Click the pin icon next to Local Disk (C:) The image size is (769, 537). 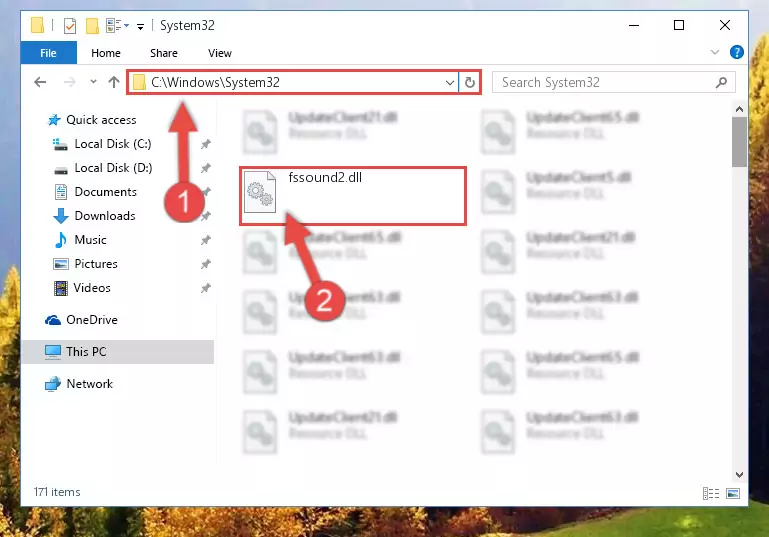[205, 144]
